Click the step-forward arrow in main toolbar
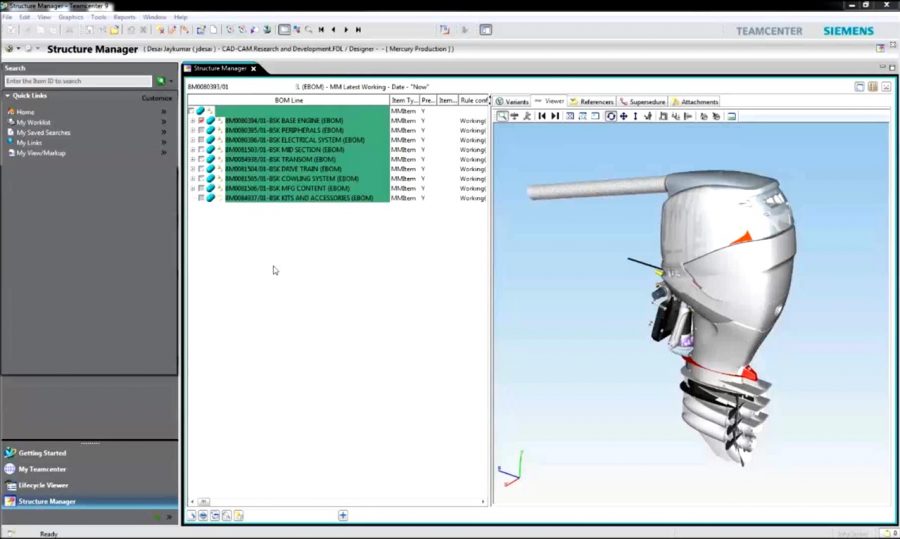The height and width of the screenshot is (539, 900). (x=346, y=30)
